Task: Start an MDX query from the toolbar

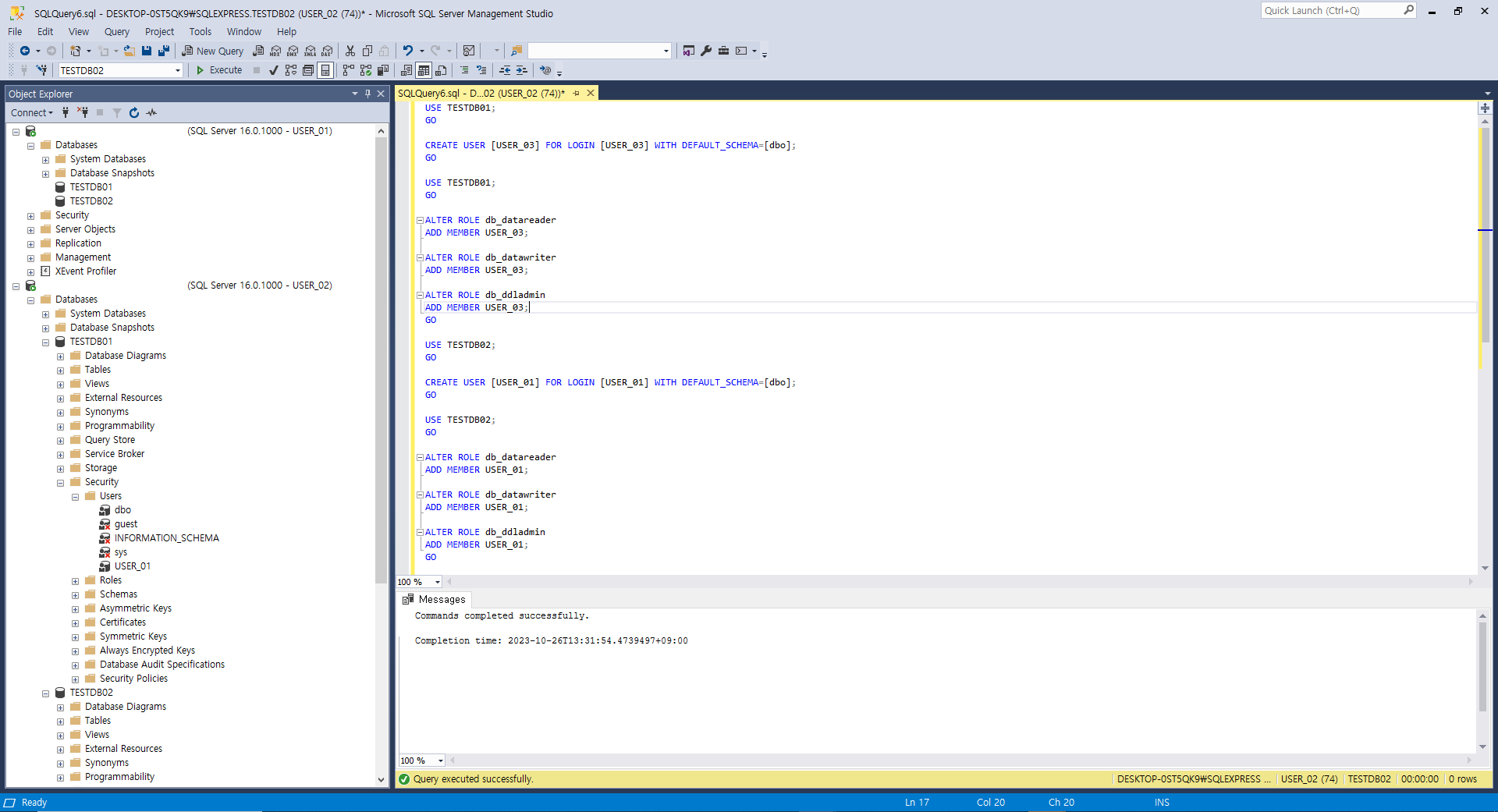Action: 275,51
